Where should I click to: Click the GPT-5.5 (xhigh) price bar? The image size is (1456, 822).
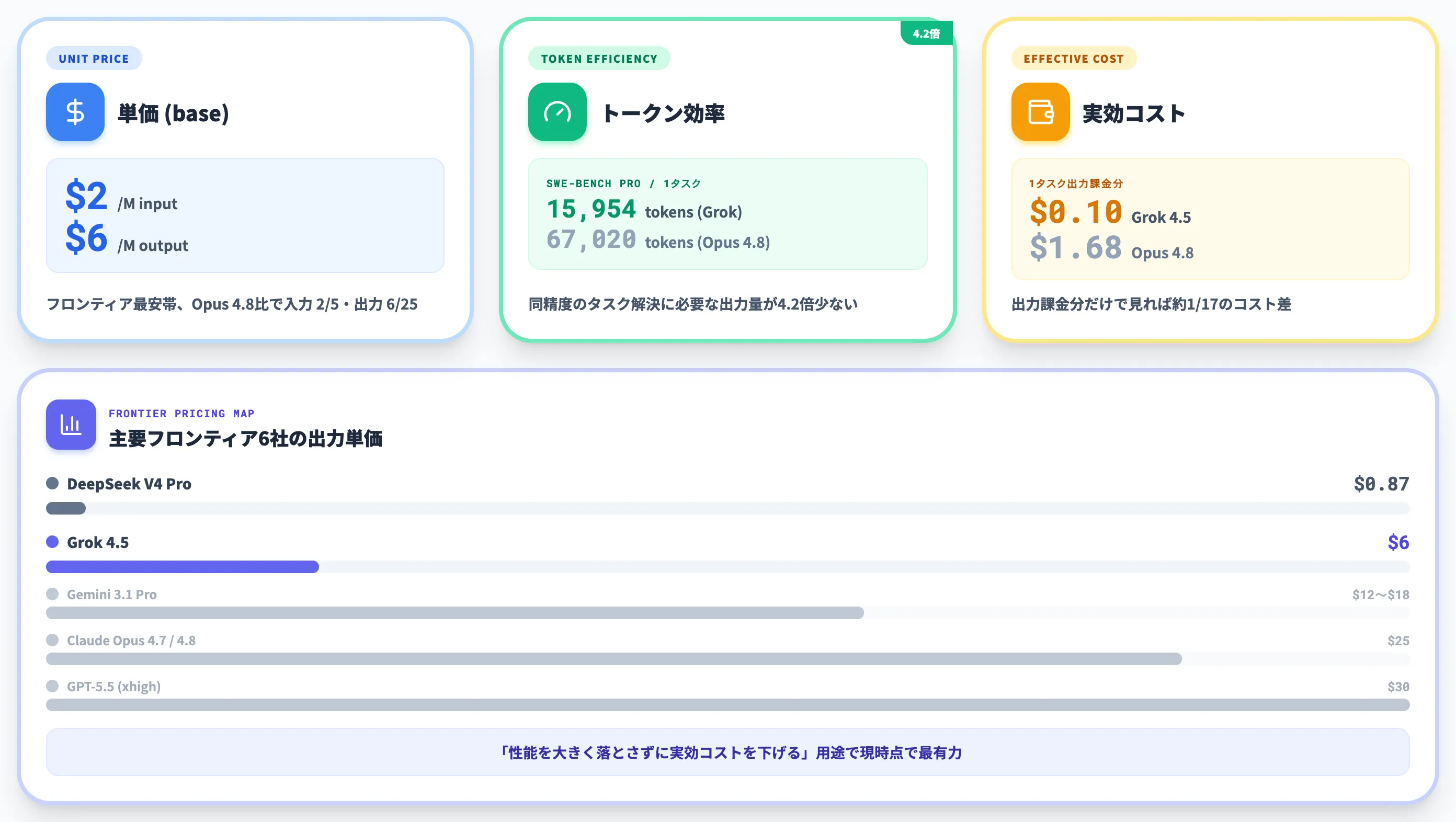(x=728, y=705)
